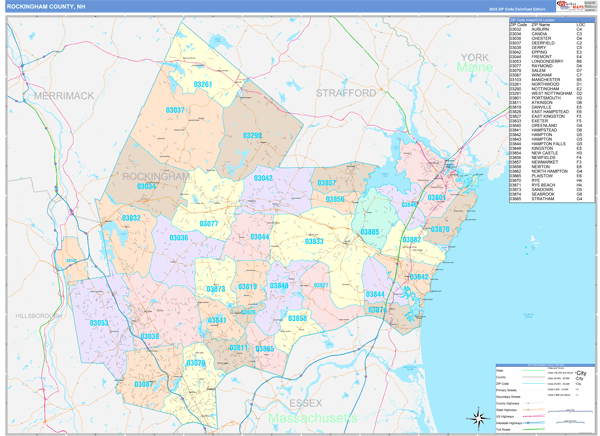
Task: Select ZIP code label 03038
Action: click(x=150, y=336)
